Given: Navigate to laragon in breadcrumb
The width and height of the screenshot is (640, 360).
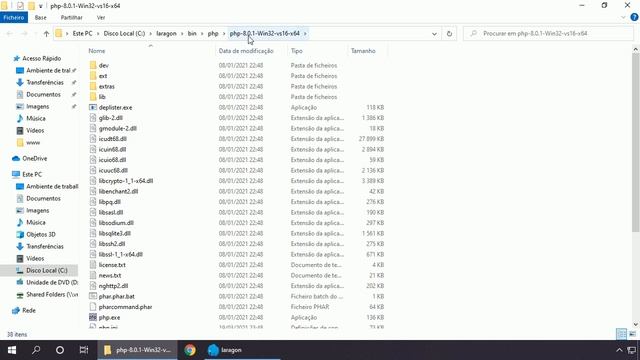Looking at the screenshot, I should pyautogui.click(x=166, y=33).
